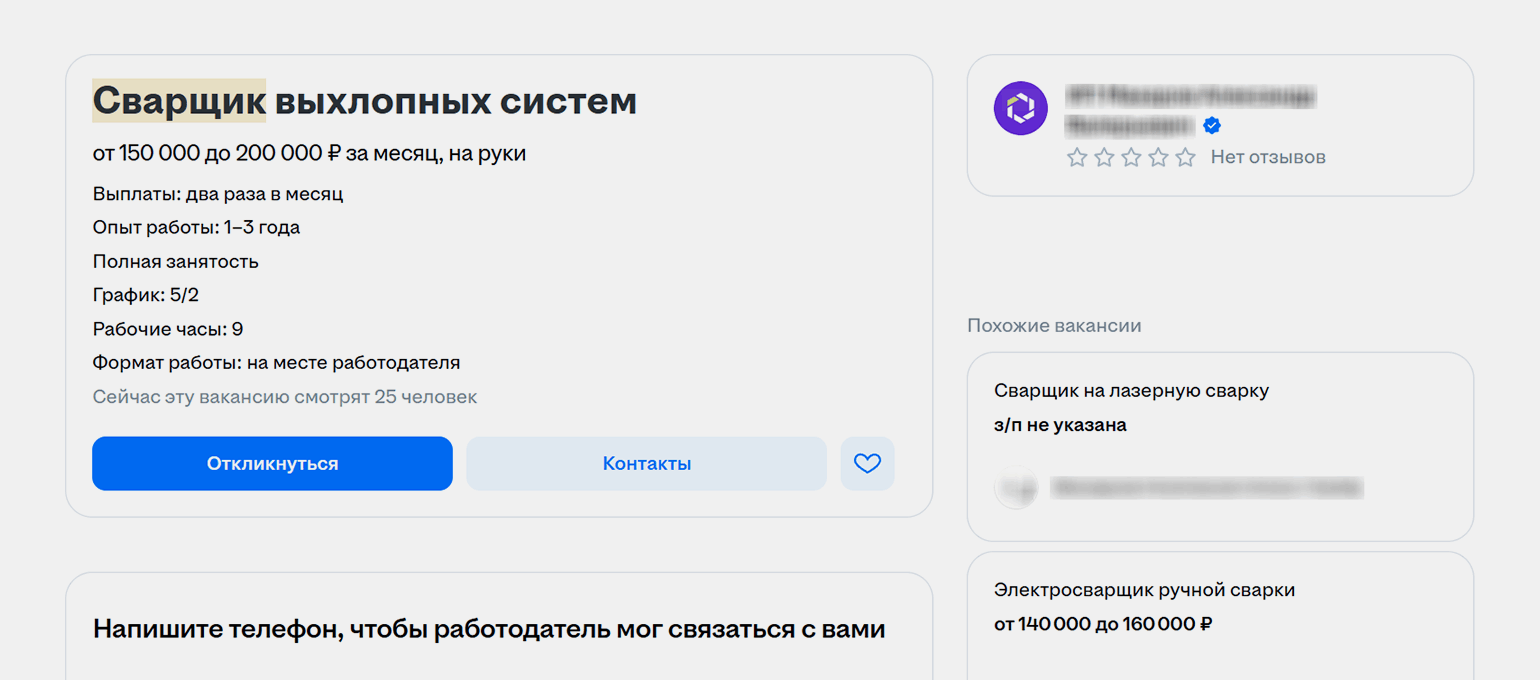
Task: Select the first rating star
Action: point(1077,157)
